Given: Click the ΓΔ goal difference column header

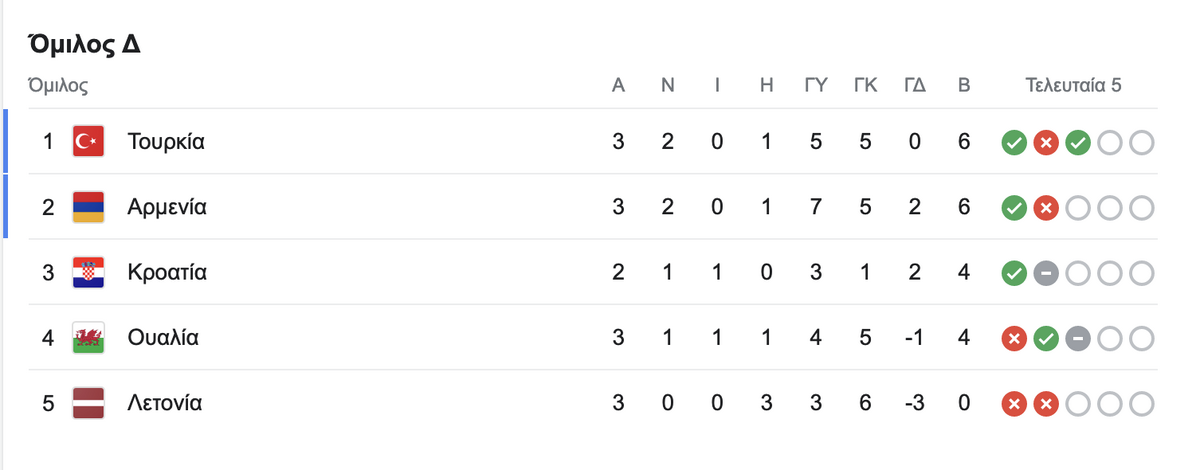Looking at the screenshot, I should pos(915,86).
